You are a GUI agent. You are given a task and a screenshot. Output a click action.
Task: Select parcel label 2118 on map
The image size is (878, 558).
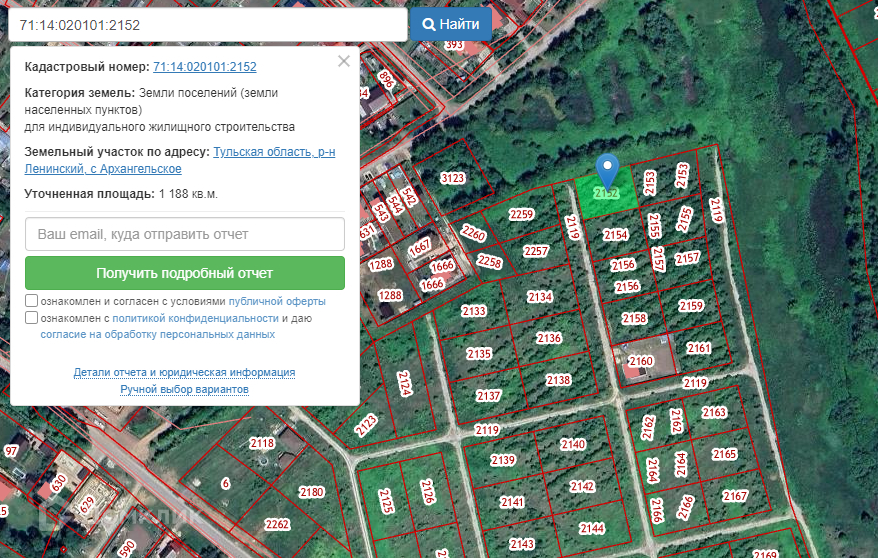(x=262, y=443)
